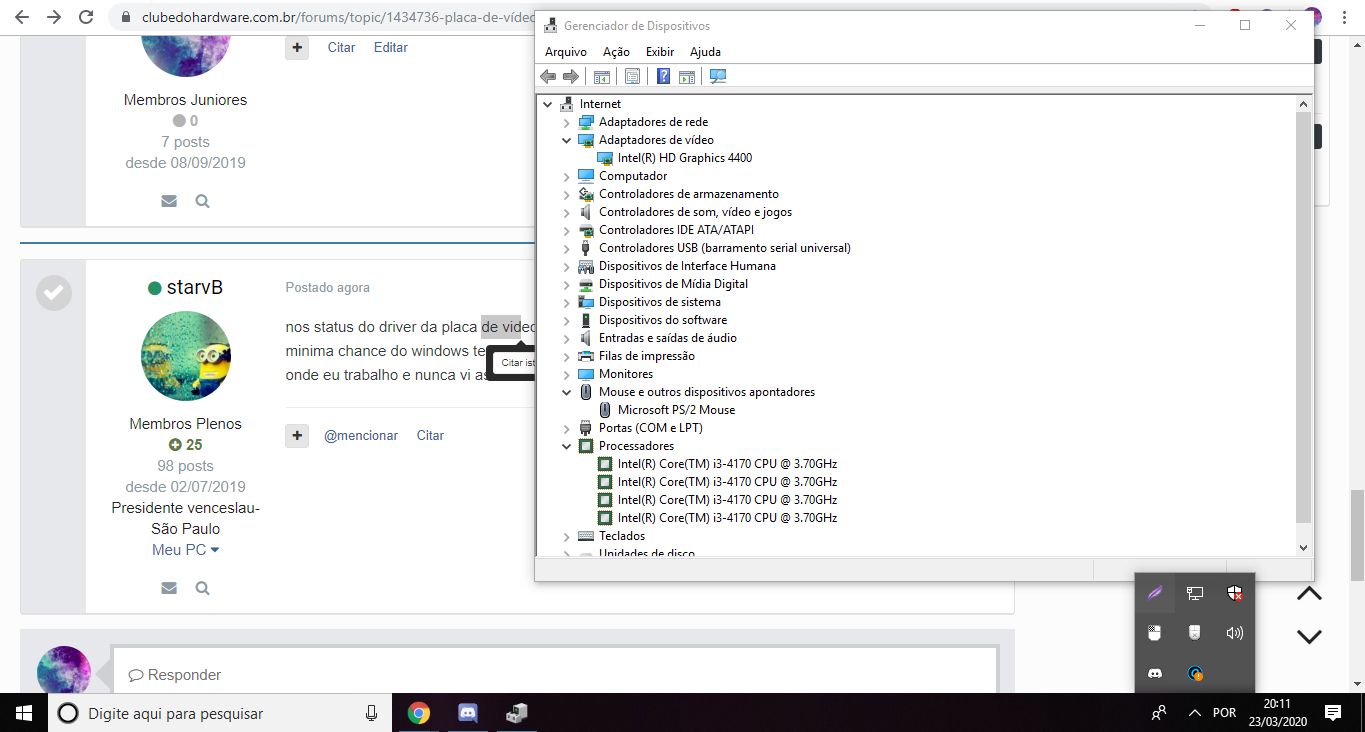1365x732 pixels.
Task: Open the Ação menu
Action: (616, 52)
